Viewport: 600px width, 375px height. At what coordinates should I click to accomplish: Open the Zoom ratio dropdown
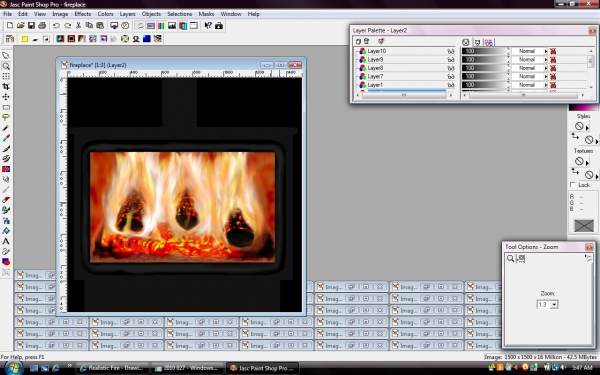[x=554, y=305]
